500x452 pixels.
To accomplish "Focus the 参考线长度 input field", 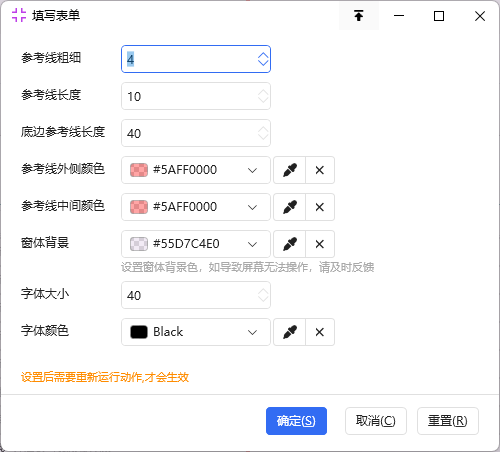I will [196, 96].
